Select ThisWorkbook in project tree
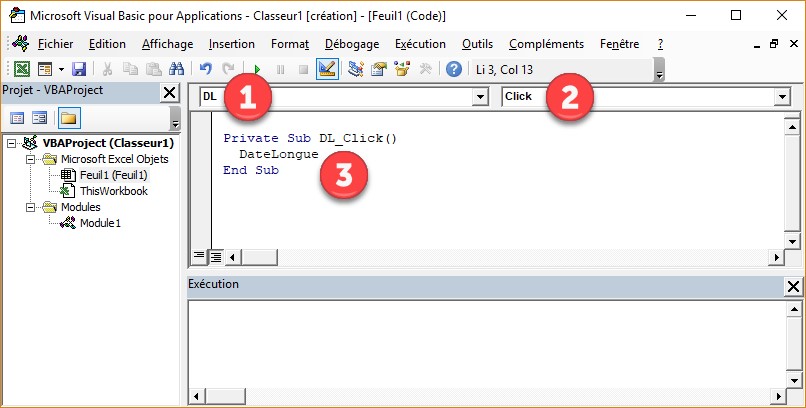This screenshot has width=806, height=408. tap(114, 191)
